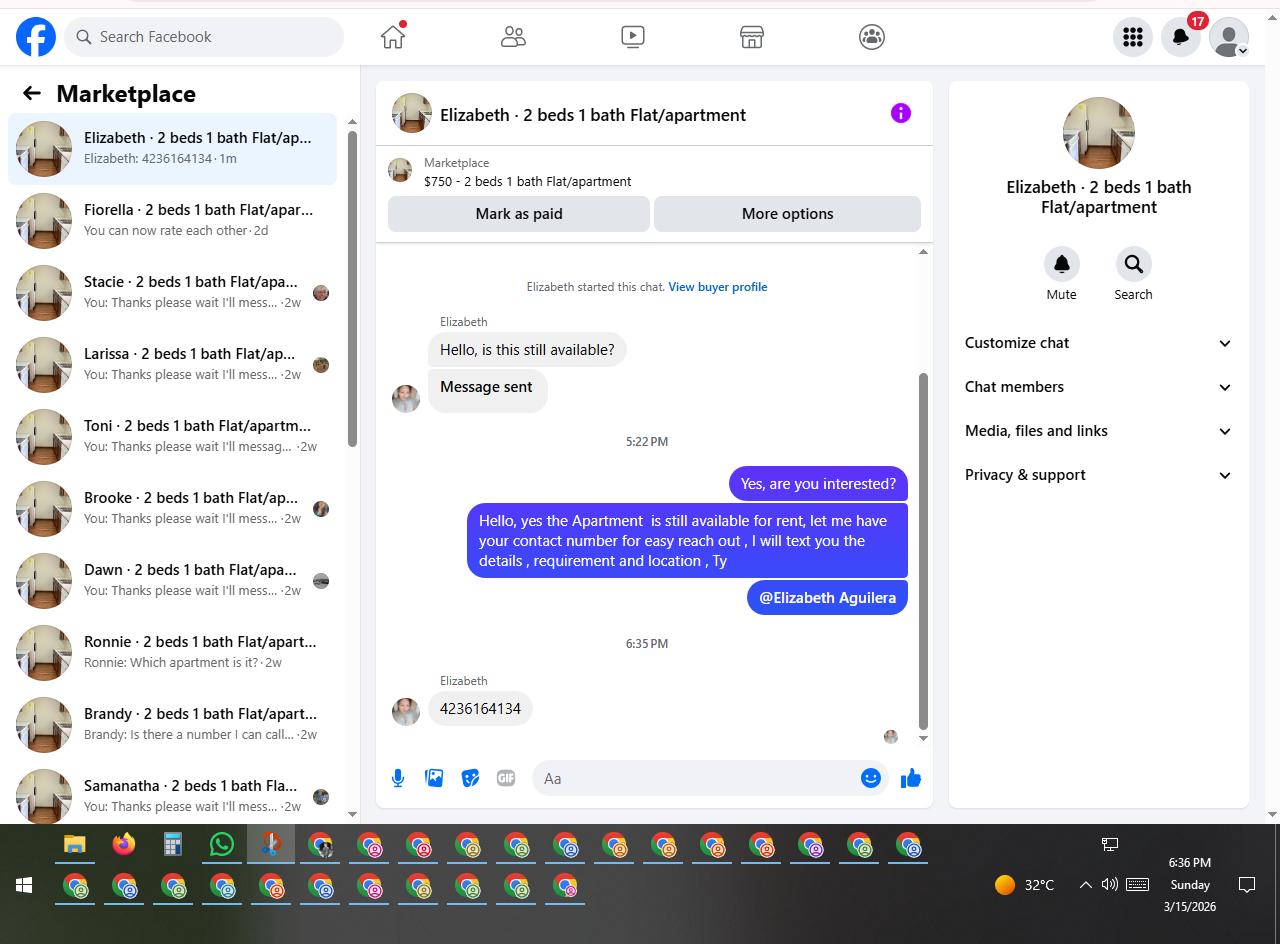The width and height of the screenshot is (1280, 944).
Task: Click the large listing photo in right panel
Action: point(1098,133)
